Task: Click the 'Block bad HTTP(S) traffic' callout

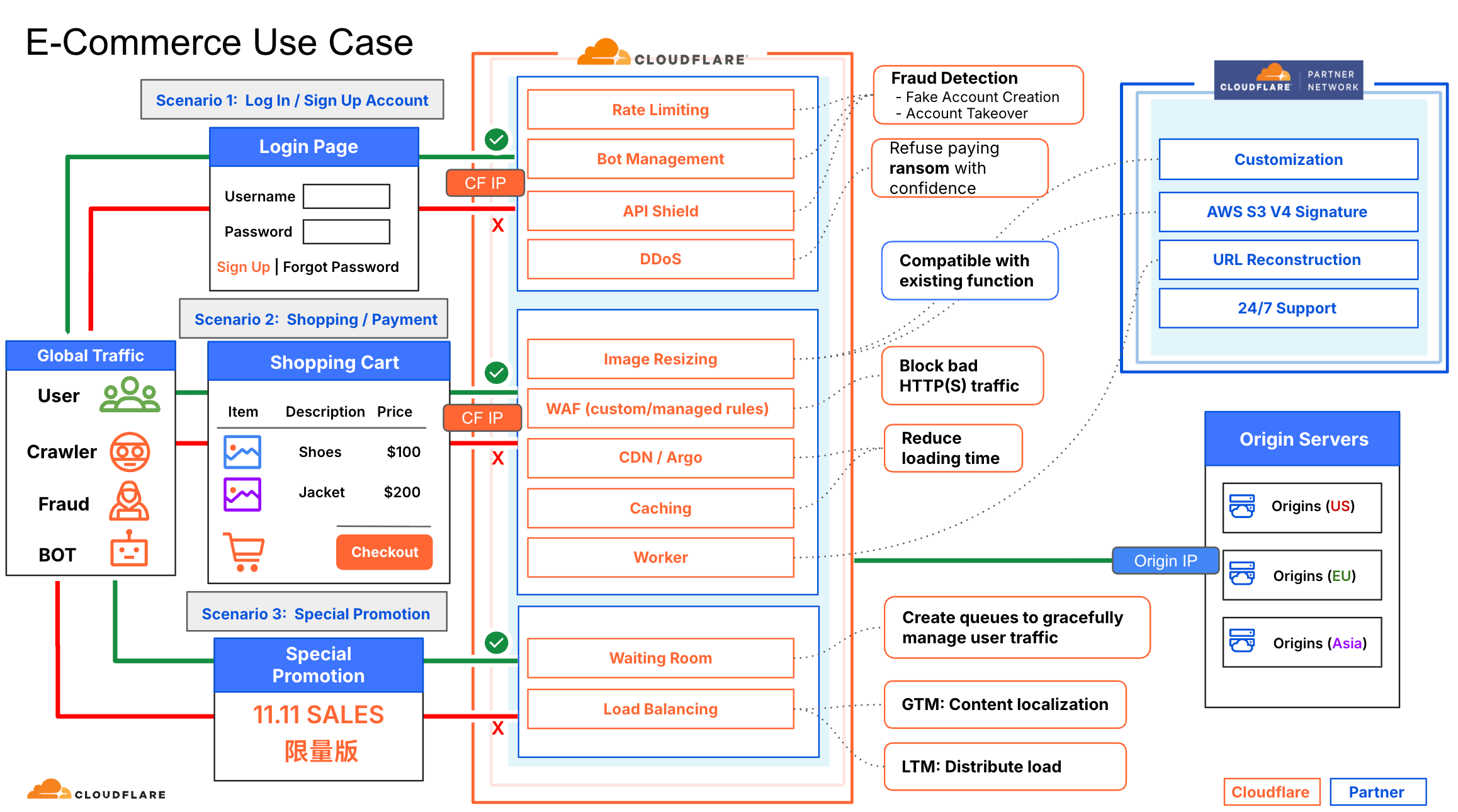Action: pos(963,376)
